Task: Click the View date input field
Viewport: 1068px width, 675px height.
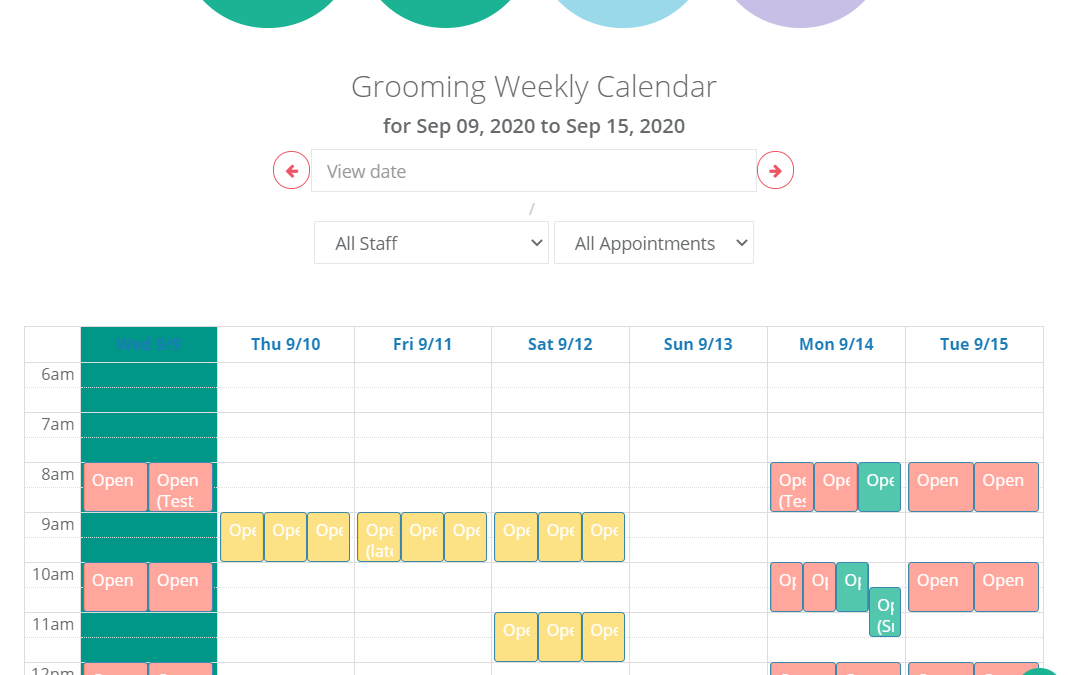Action: coord(533,170)
